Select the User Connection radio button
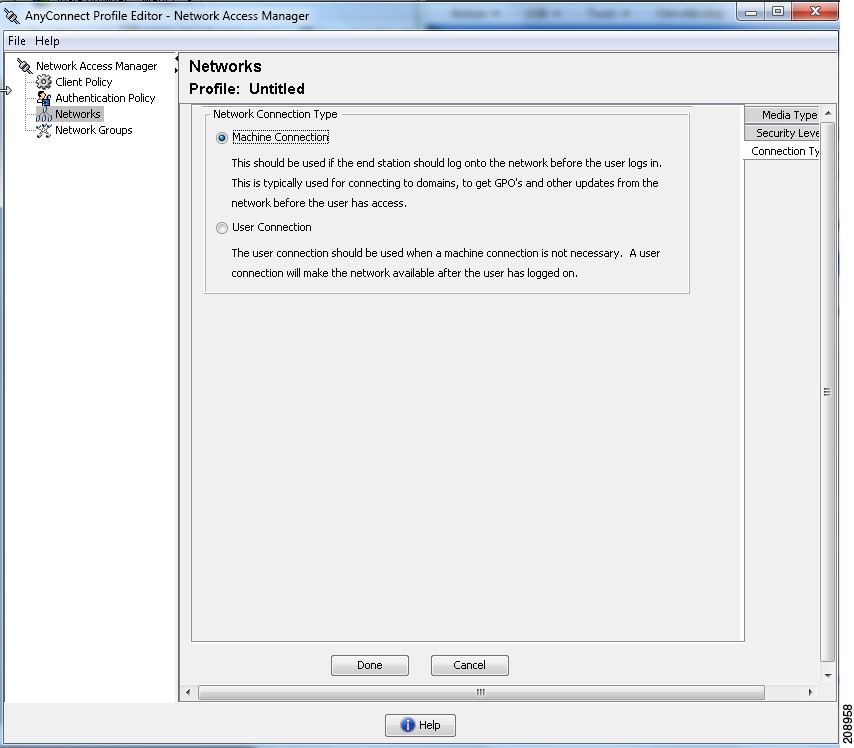The width and height of the screenshot is (854, 748). pos(222,228)
